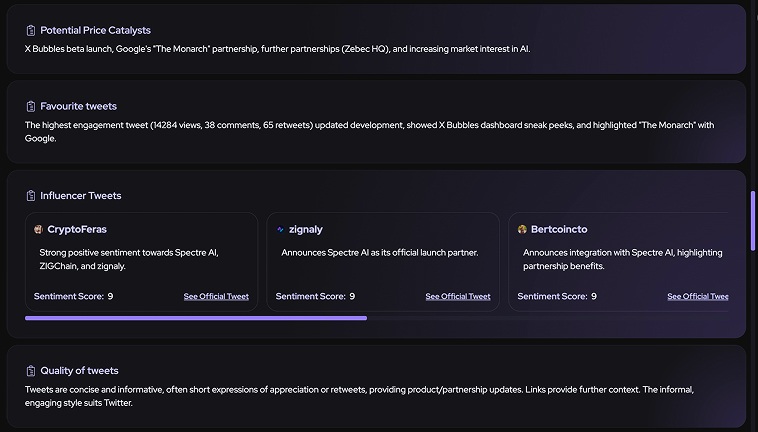758x432 pixels.
Task: Click the horizontal scrollbar under influencer cards
Action: click(196, 318)
